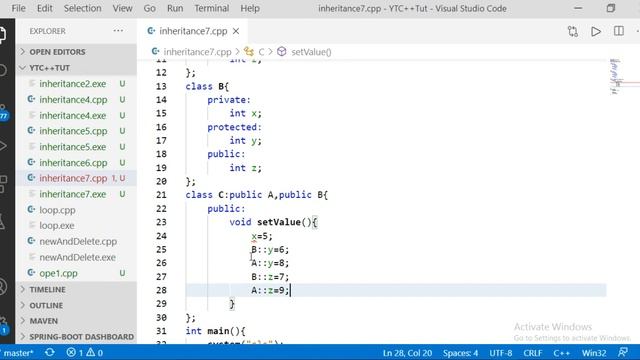
Task: Collapse the YTC++TUT folder section
Action: (76, 68)
